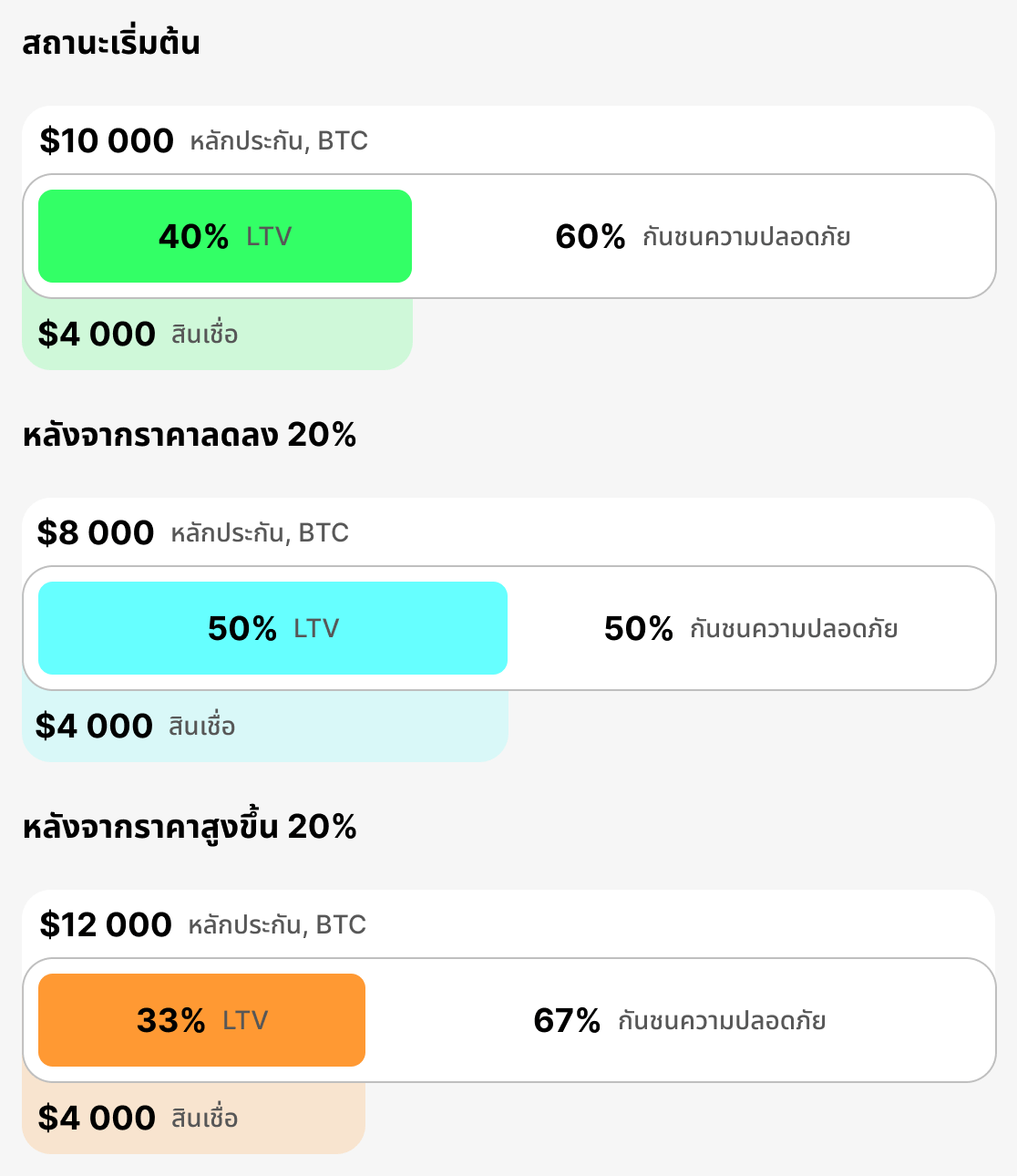Click หลักประกัน, BTC label beside $8 000
The width and height of the screenshot is (1017, 1176).
pos(260,533)
